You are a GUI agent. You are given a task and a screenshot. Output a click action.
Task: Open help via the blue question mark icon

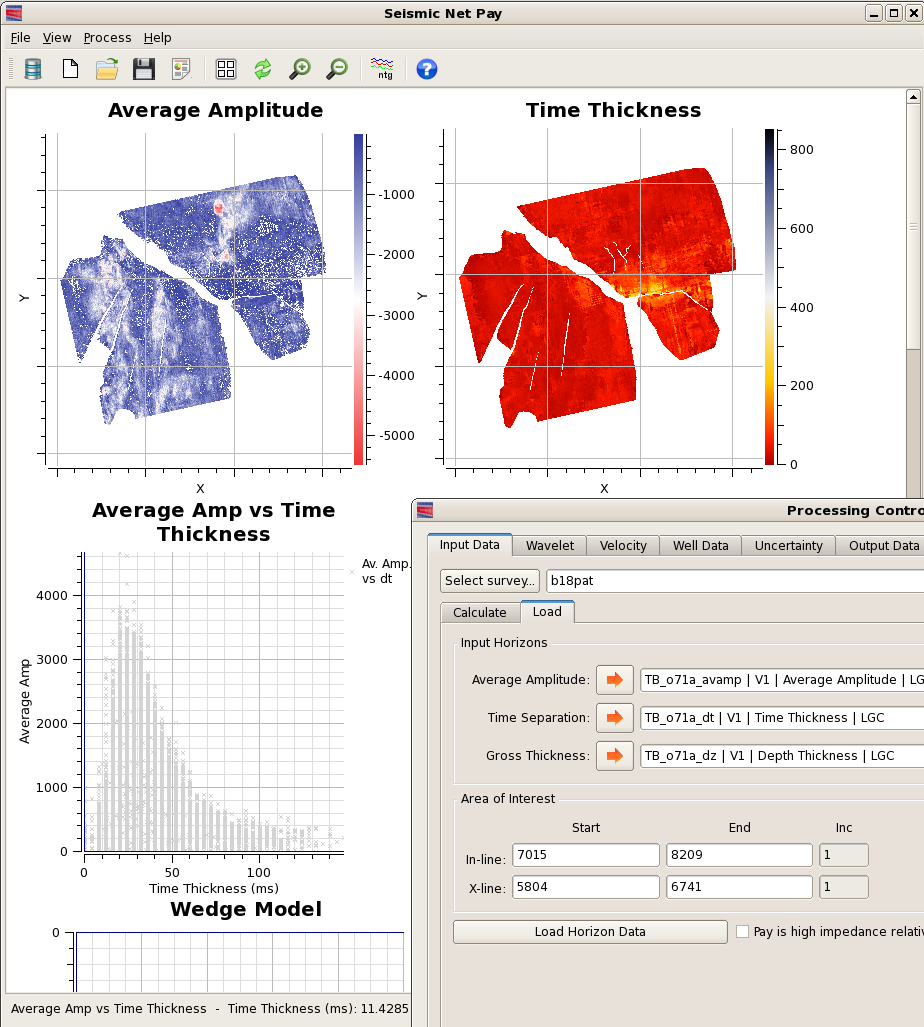tap(426, 69)
